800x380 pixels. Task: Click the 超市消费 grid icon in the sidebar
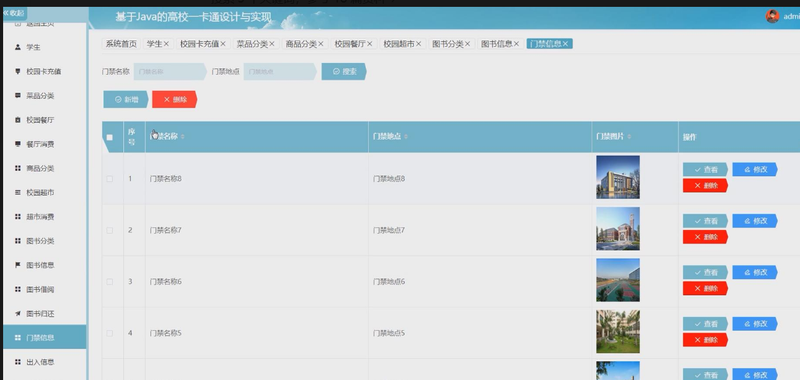(18, 217)
